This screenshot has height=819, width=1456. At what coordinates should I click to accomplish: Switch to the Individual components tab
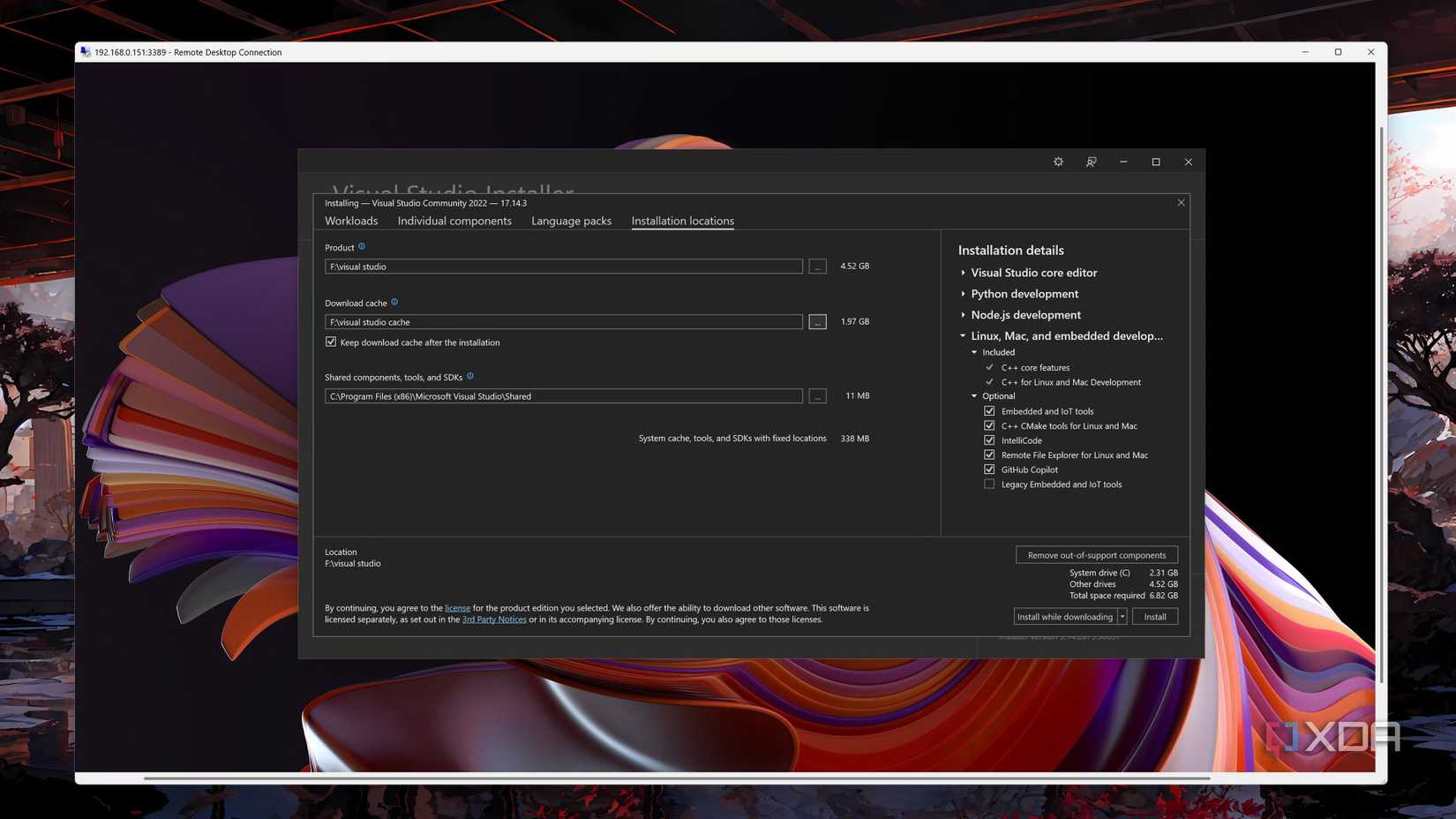click(454, 221)
